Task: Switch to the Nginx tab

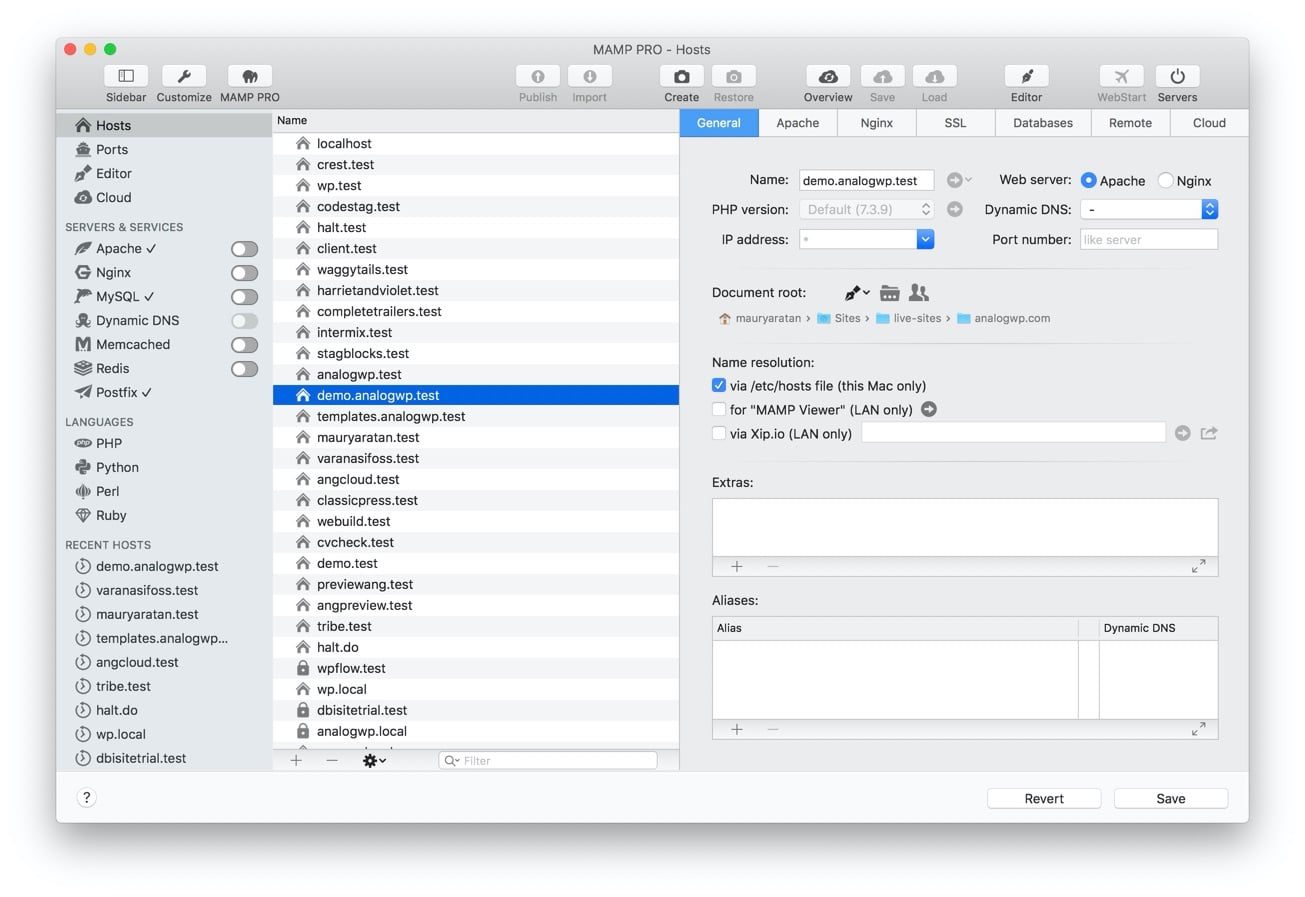Action: pyautogui.click(x=877, y=122)
